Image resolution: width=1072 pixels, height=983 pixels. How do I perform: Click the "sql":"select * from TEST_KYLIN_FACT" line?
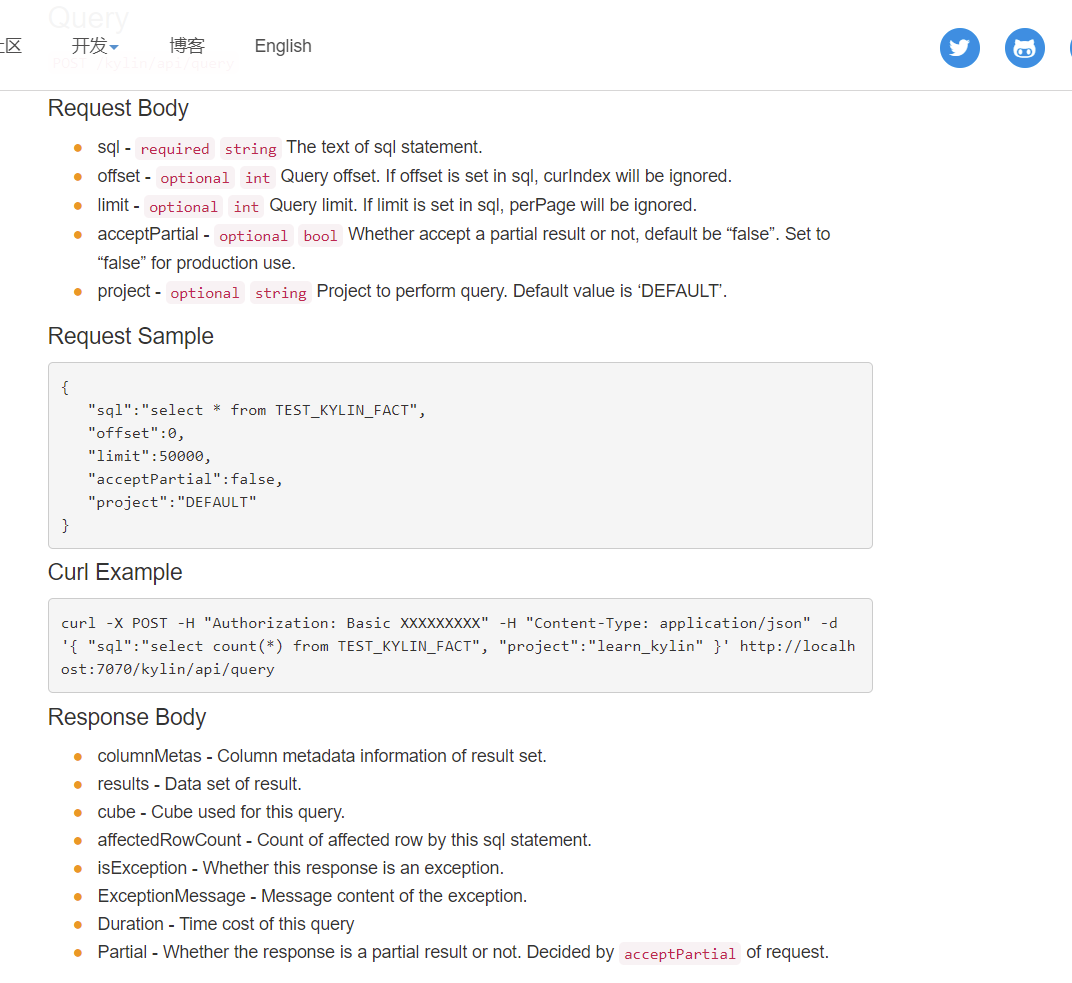[256, 410]
